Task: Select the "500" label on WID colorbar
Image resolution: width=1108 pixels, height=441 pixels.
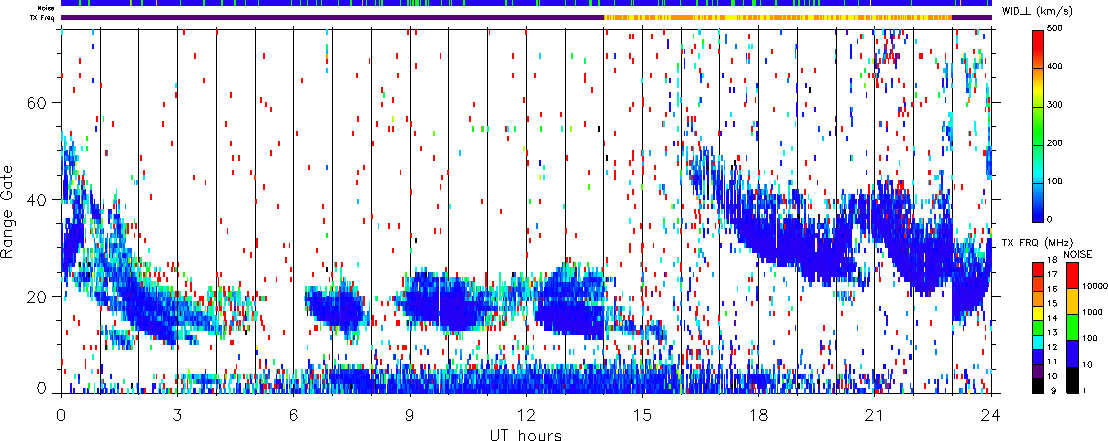Action: [1056, 30]
